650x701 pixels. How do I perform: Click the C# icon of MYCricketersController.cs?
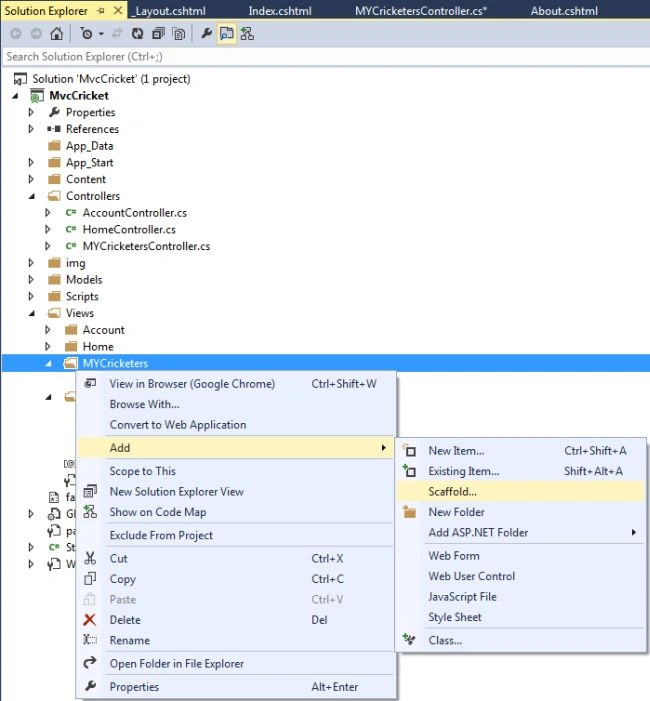coord(71,246)
